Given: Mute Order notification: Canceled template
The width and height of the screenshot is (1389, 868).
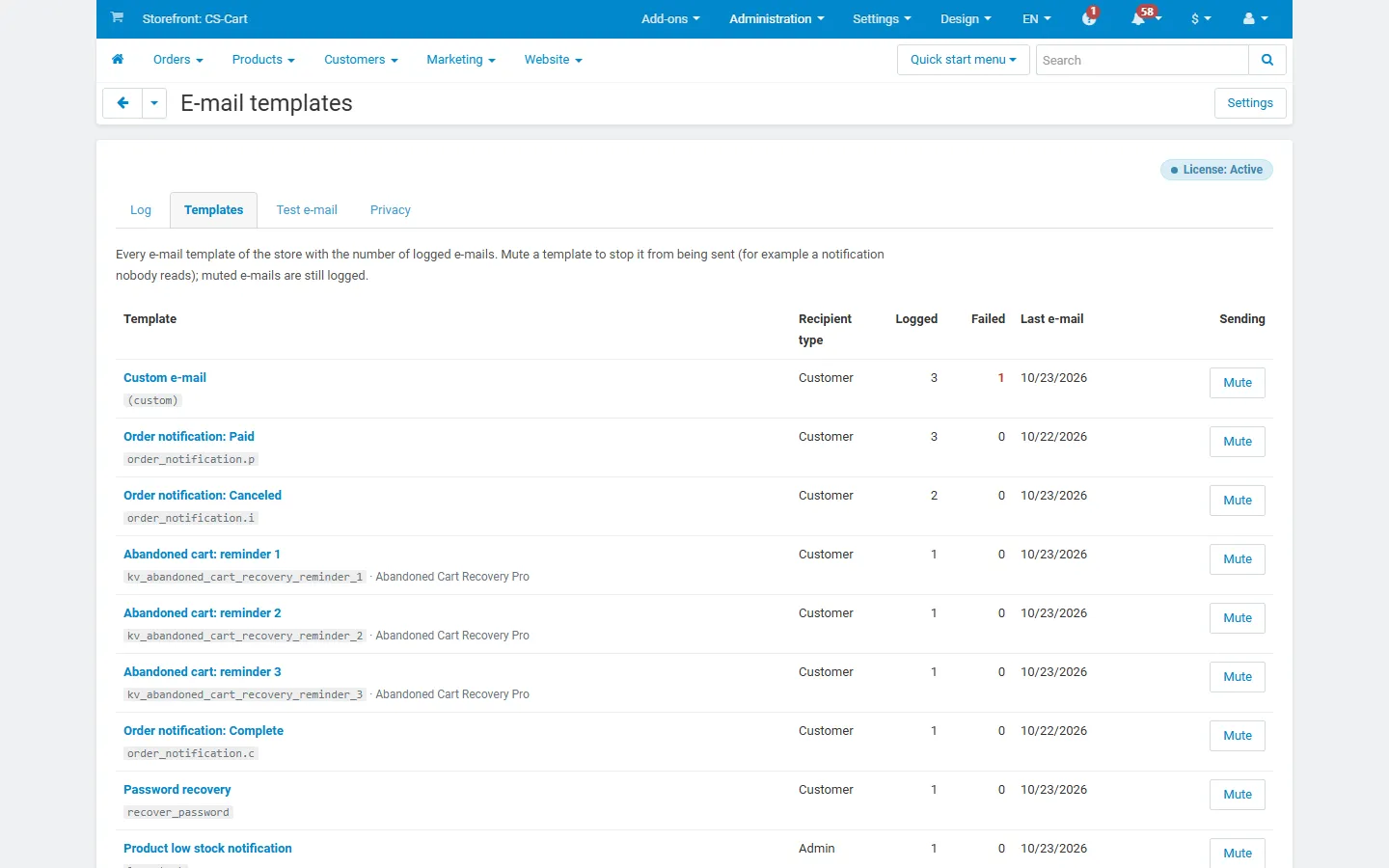Looking at the screenshot, I should coord(1238,501).
